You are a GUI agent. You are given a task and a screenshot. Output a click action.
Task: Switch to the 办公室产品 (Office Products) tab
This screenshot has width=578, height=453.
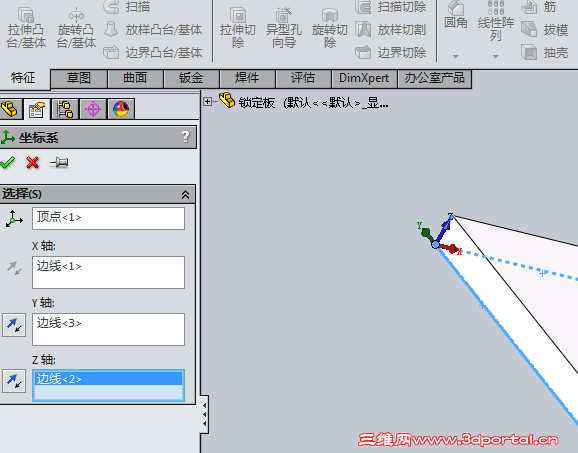434,78
